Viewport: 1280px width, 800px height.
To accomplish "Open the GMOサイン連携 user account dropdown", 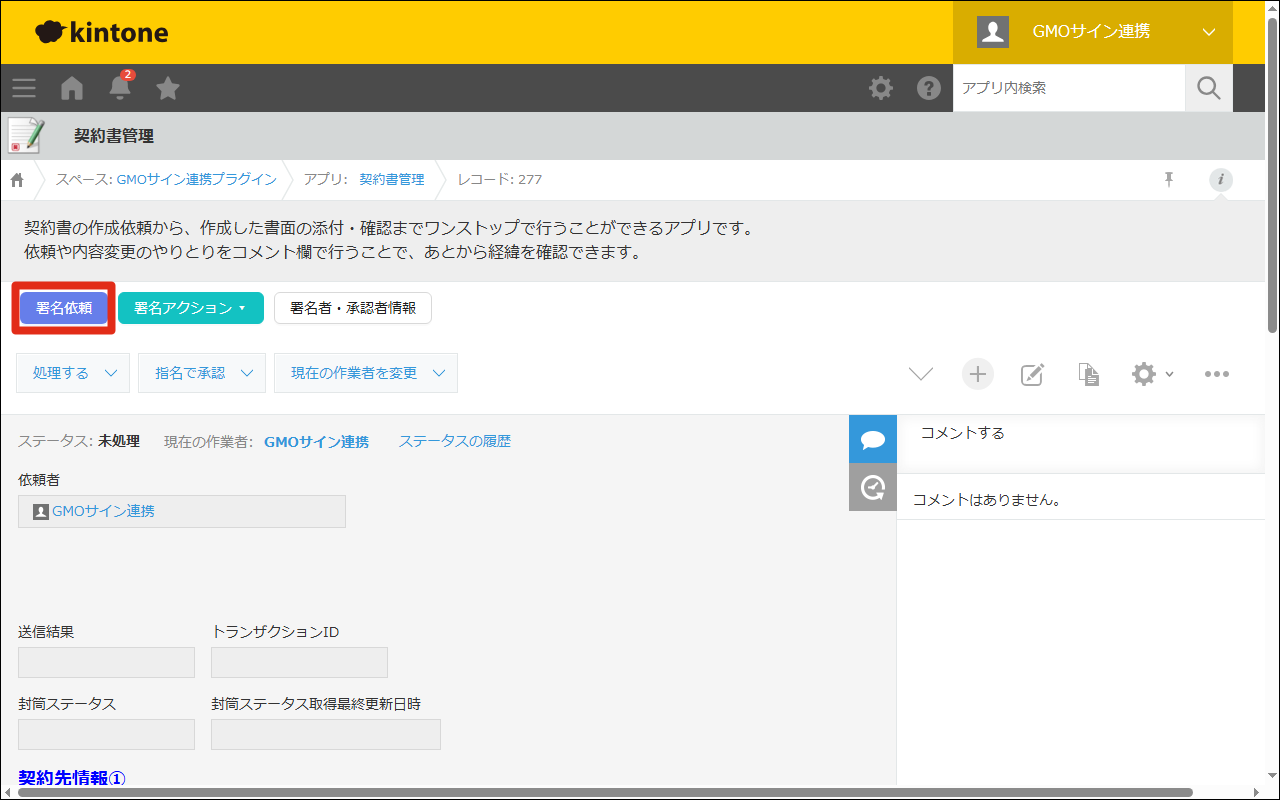I will 1093,32.
